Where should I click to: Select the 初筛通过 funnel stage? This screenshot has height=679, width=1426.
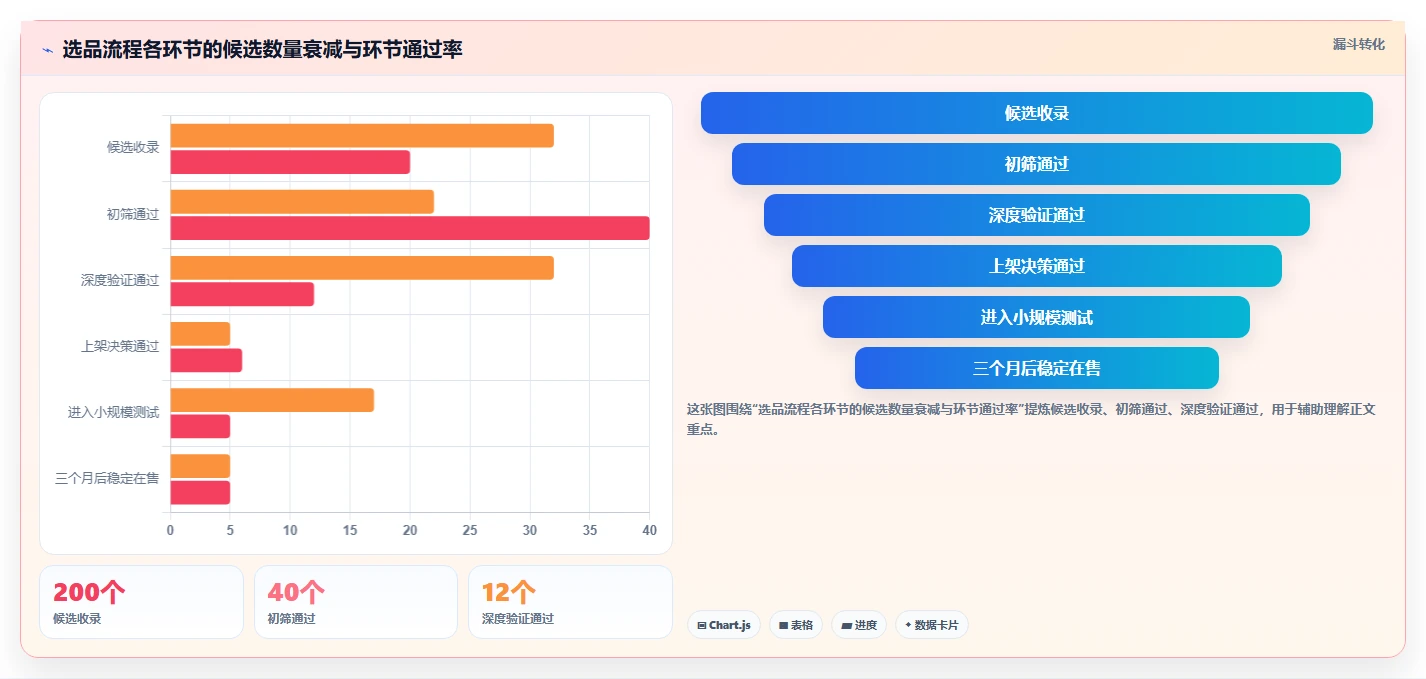(1036, 164)
